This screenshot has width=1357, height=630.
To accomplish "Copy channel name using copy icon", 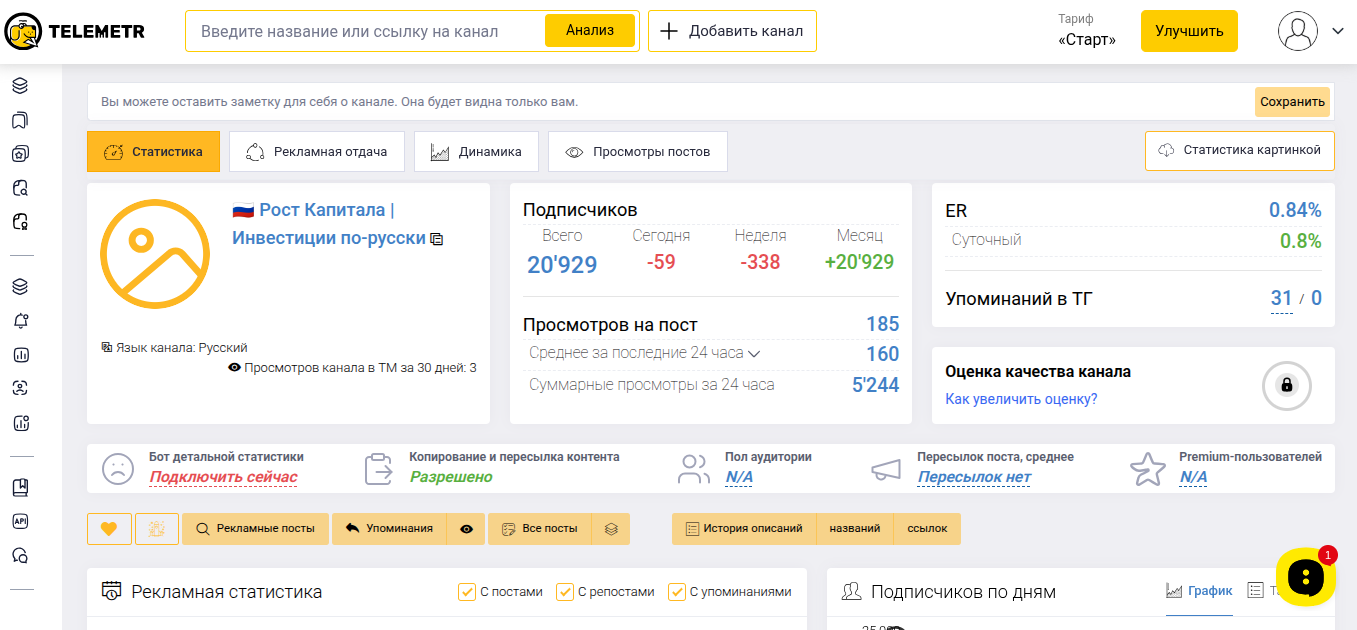I will [x=436, y=239].
